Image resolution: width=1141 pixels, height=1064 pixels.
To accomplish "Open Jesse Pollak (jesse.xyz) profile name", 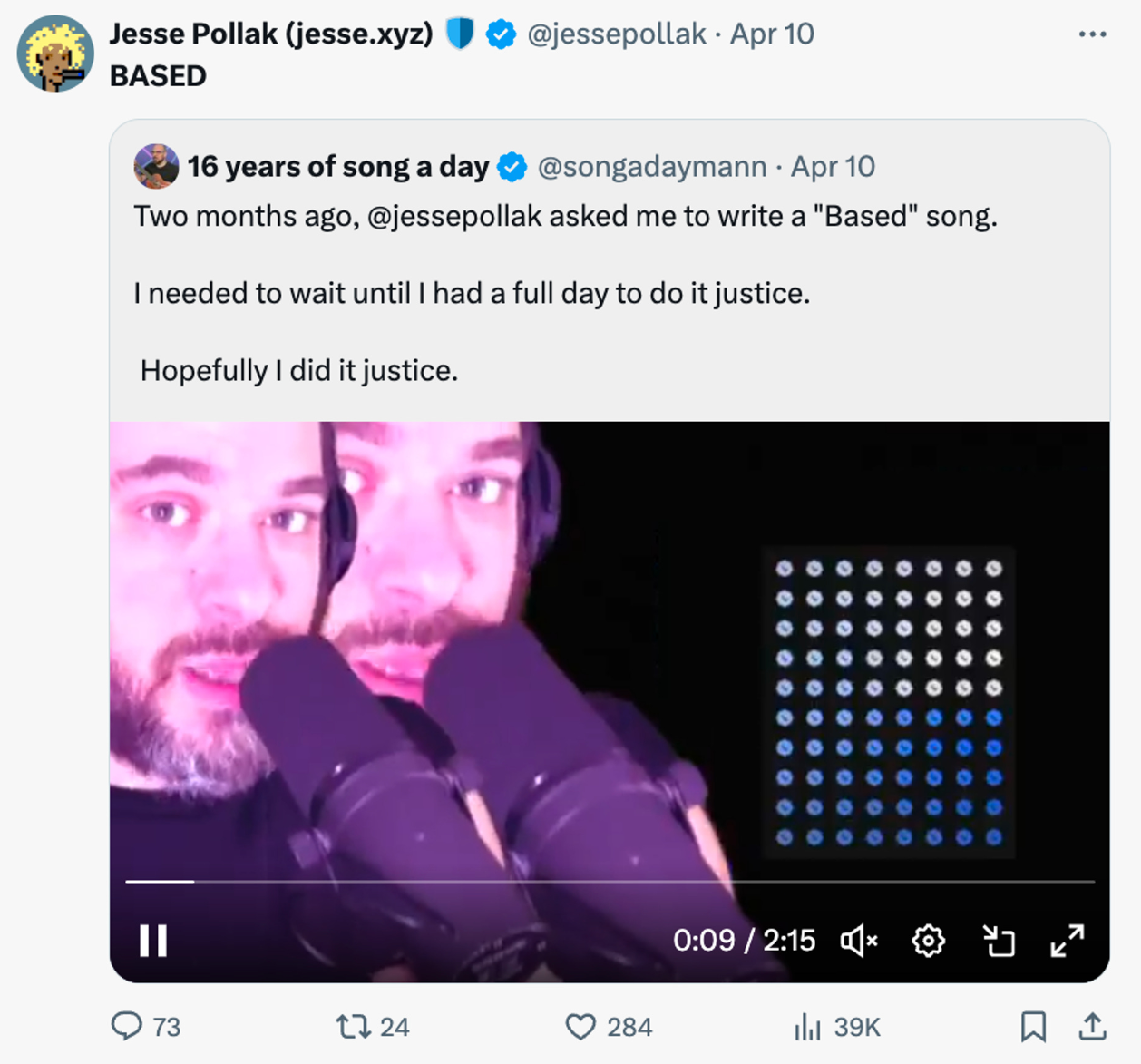I will [271, 34].
